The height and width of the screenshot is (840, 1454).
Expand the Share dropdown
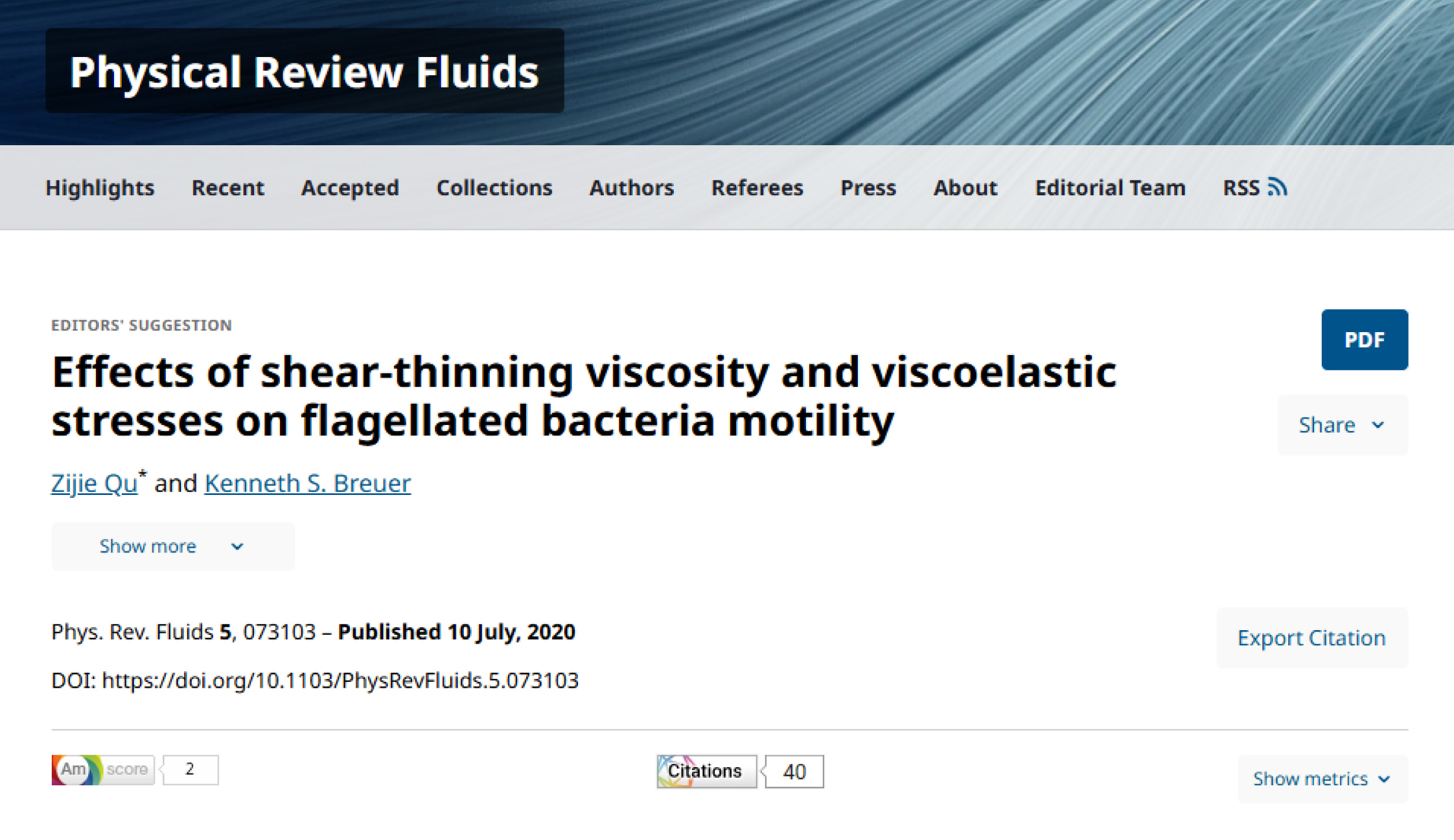1342,425
